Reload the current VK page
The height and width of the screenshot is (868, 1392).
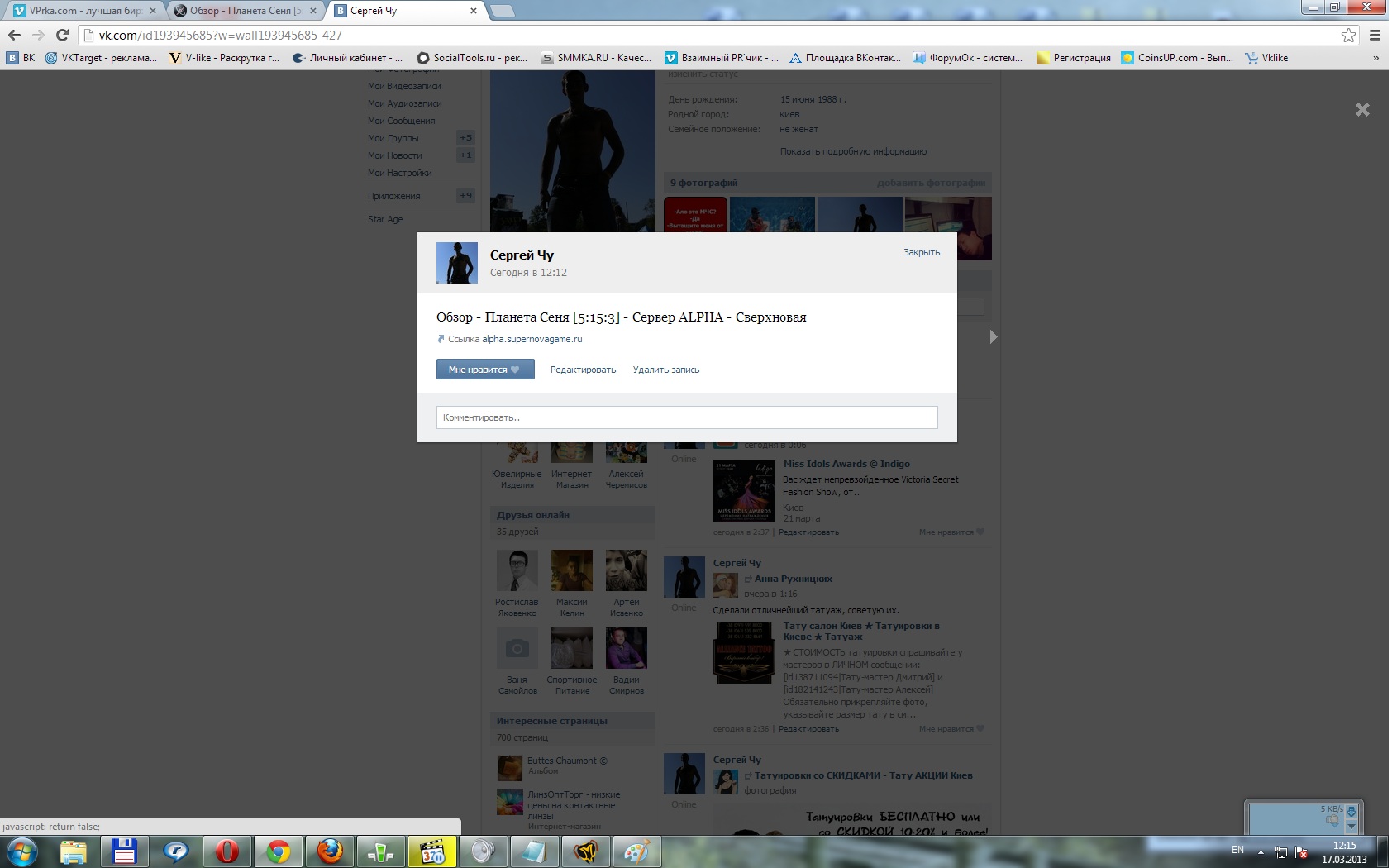pos(62,35)
